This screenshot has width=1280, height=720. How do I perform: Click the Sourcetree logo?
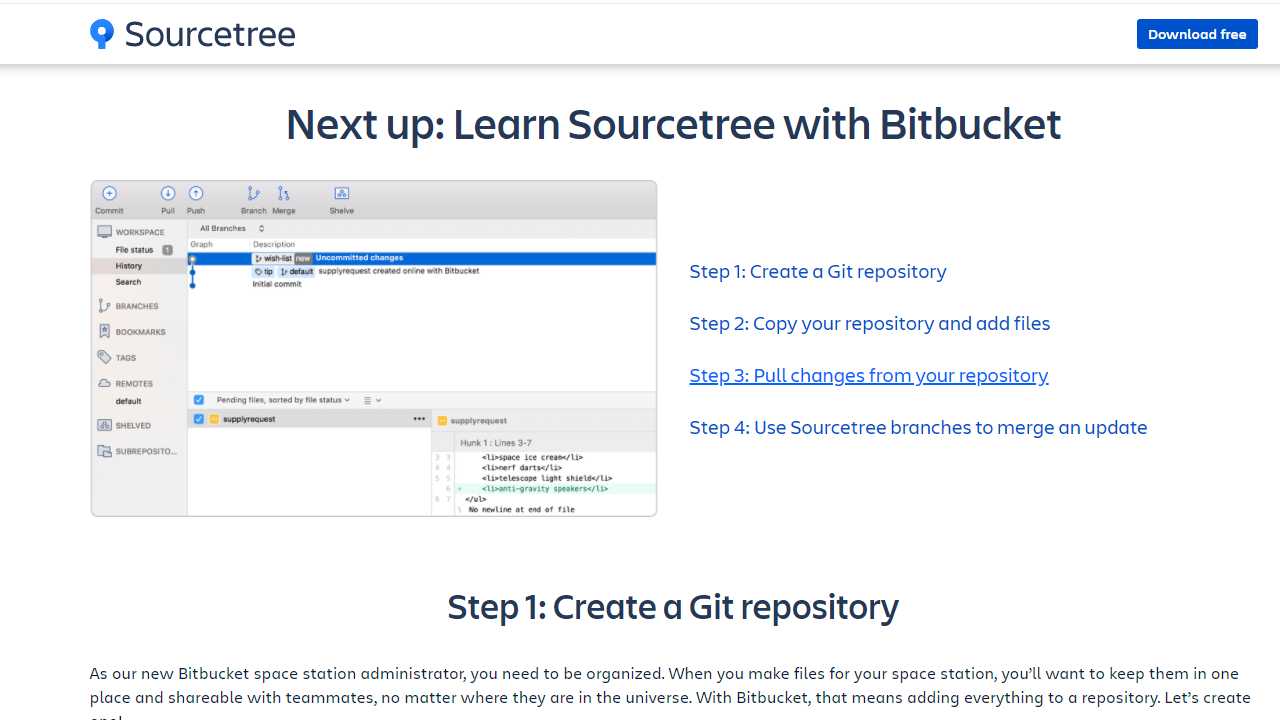pyautogui.click(x=190, y=33)
